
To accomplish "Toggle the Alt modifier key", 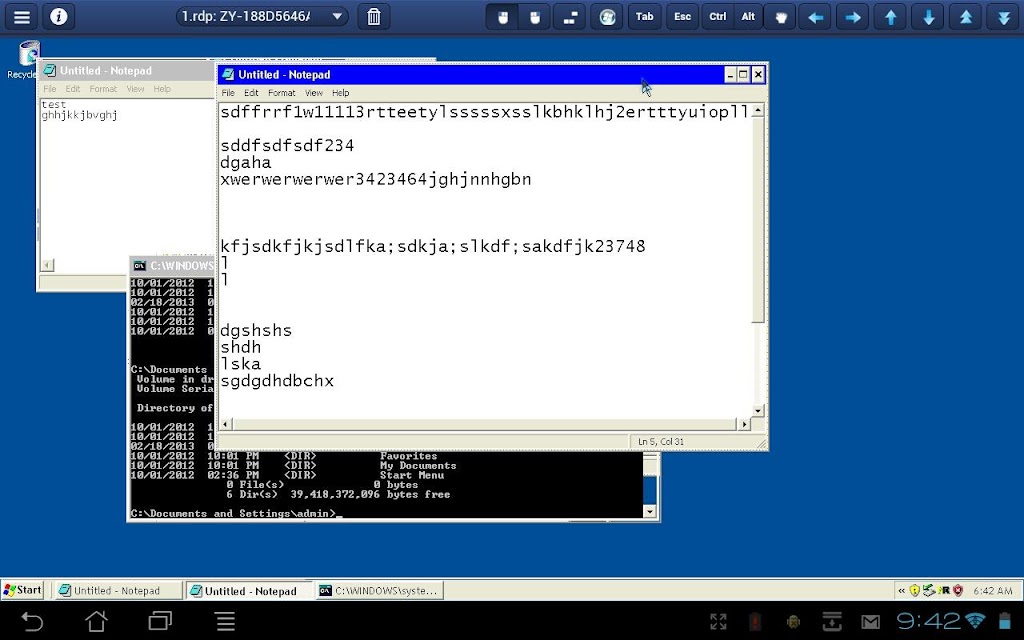I will [748, 17].
